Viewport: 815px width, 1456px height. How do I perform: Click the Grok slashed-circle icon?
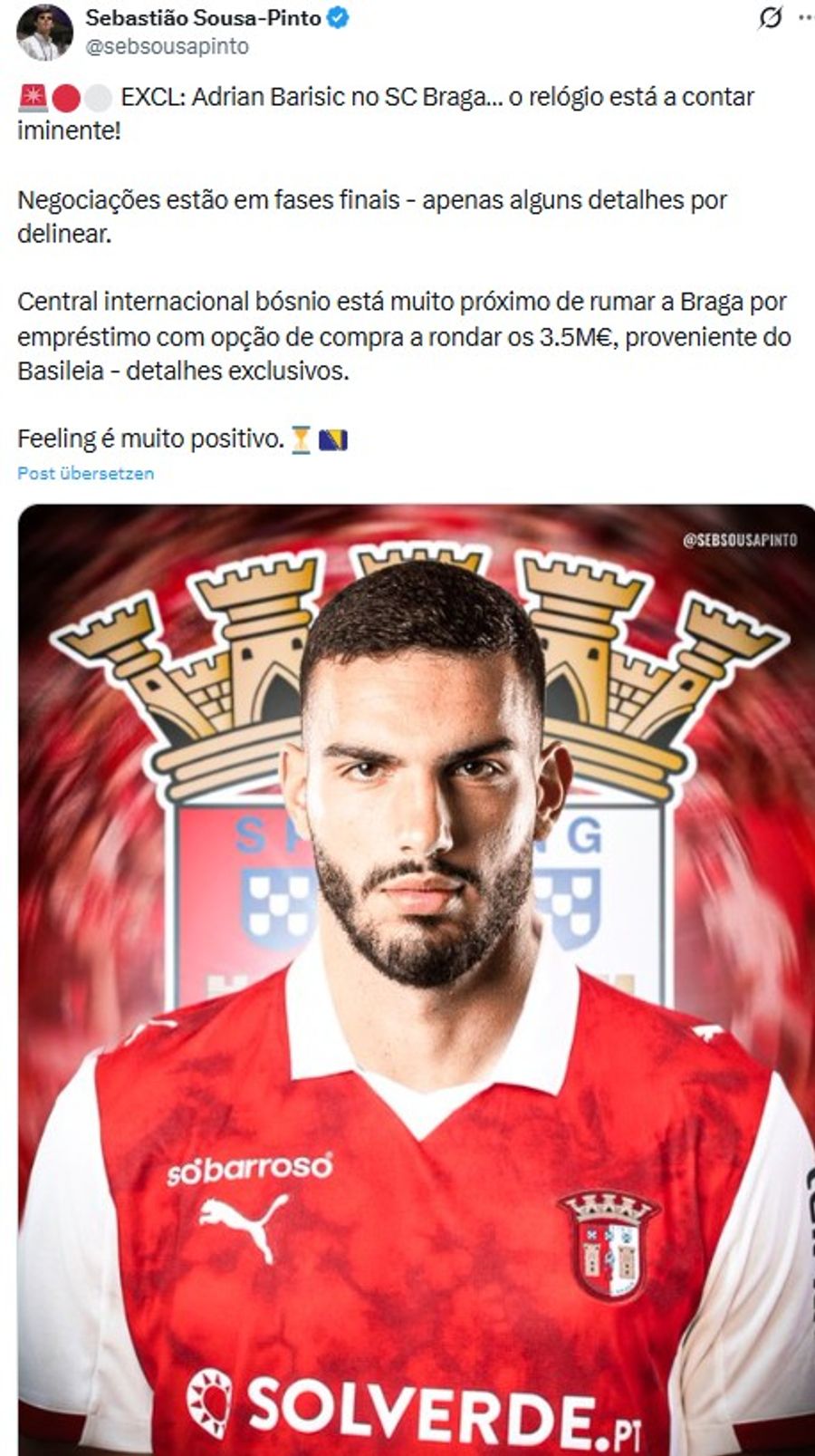770,18
